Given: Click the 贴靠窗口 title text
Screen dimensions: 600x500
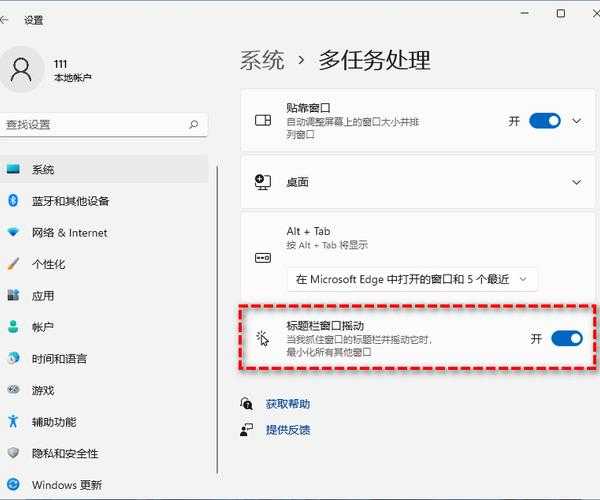Looking at the screenshot, I should pyautogui.click(x=308, y=107).
